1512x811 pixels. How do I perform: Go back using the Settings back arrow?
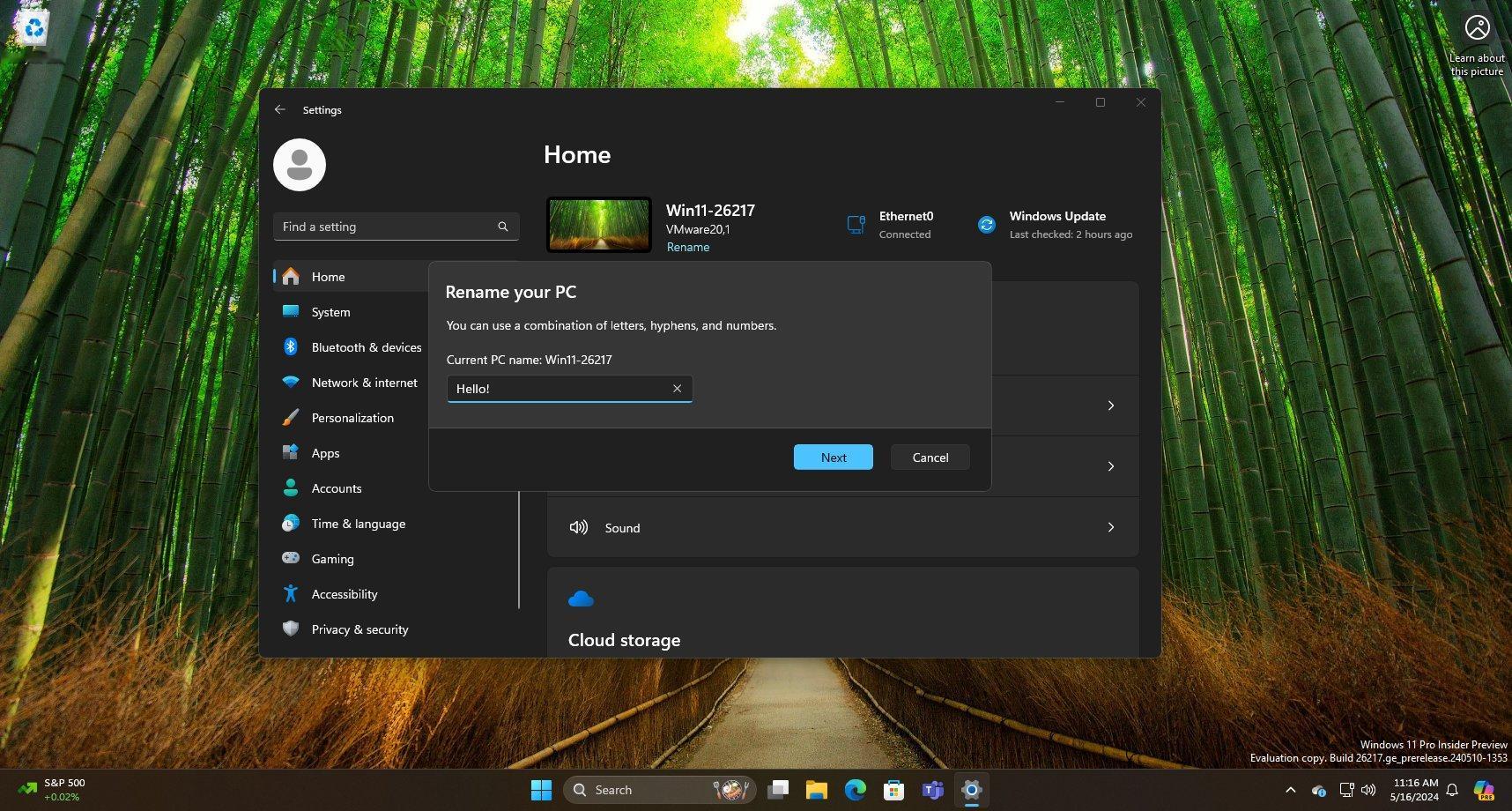pyautogui.click(x=280, y=109)
